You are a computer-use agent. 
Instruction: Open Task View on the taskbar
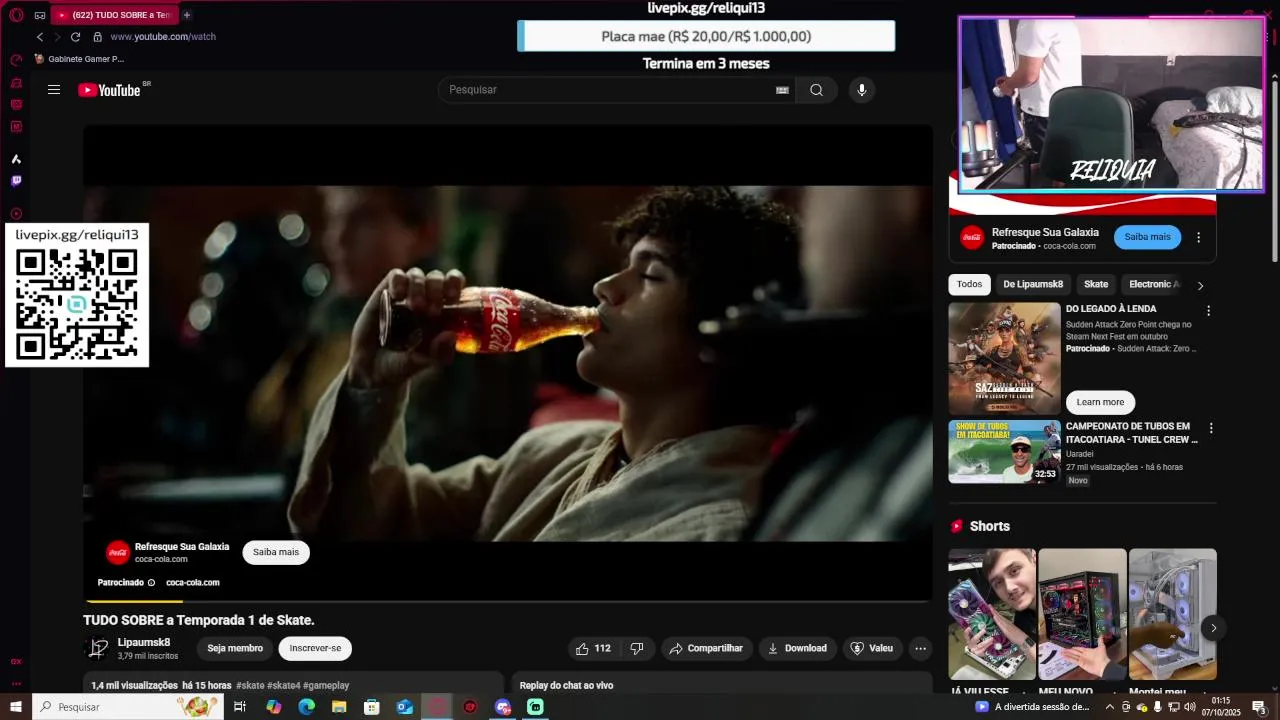[240, 707]
